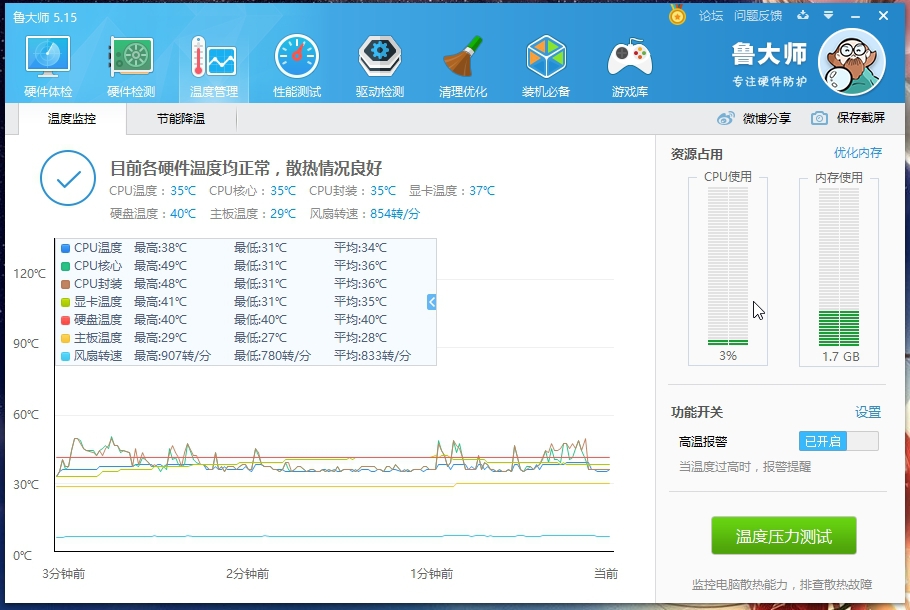Open the 硬件检测 hardware detection section
This screenshot has width=910, height=610.
(x=131, y=67)
